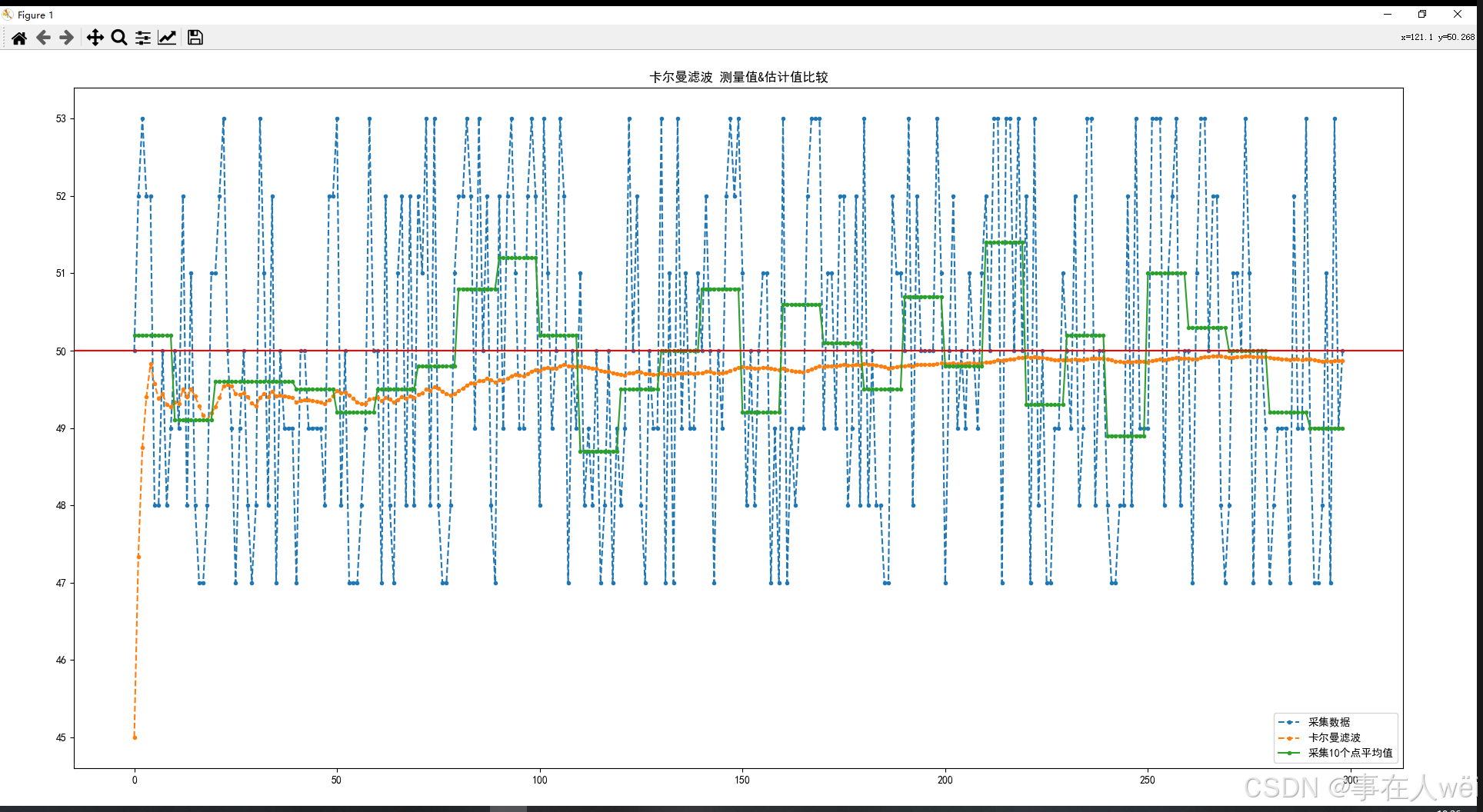Click the cursor coordinate readout x=121.1
Viewport: 1483px width, 812px height.
[1417, 37]
